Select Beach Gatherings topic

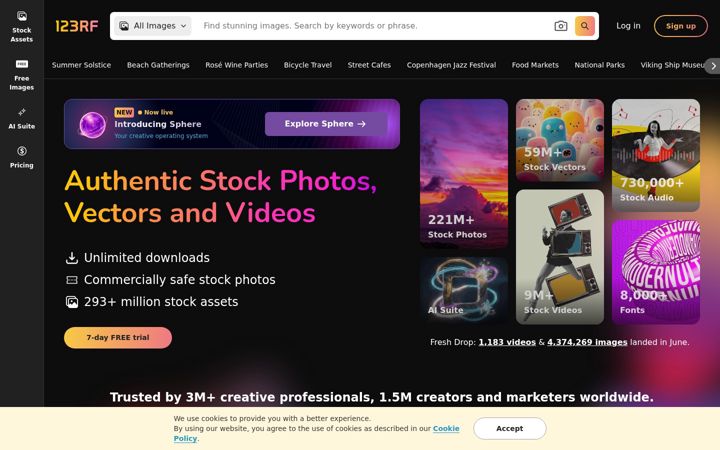point(158,65)
